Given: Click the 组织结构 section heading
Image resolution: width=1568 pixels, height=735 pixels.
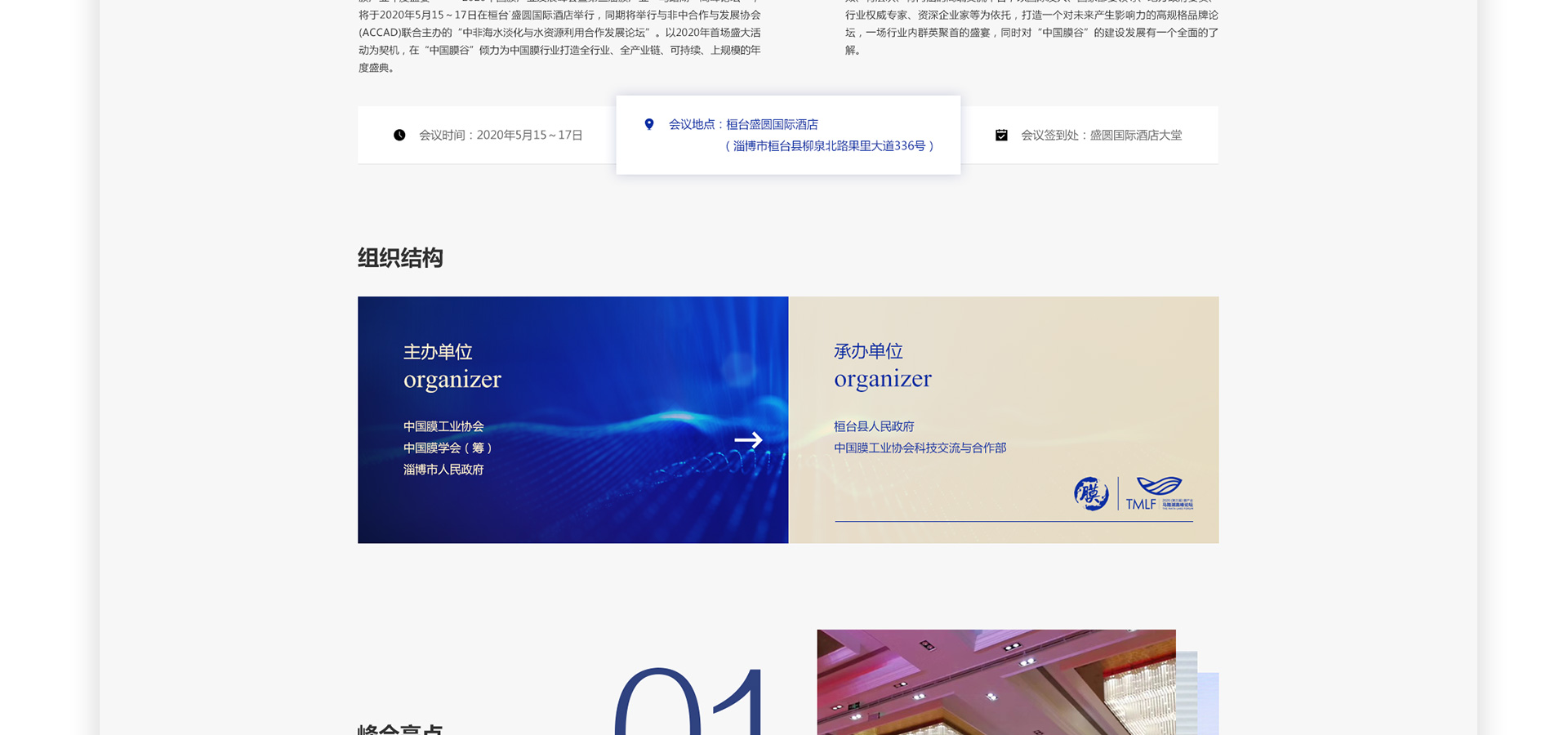Looking at the screenshot, I should 400,258.
